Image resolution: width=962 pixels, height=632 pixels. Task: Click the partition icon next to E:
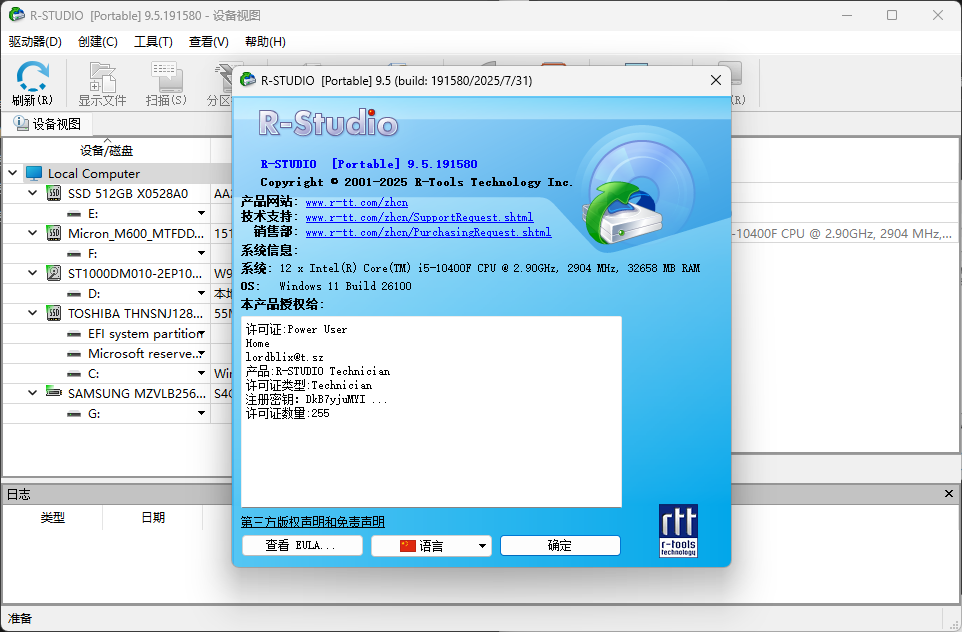(74, 214)
